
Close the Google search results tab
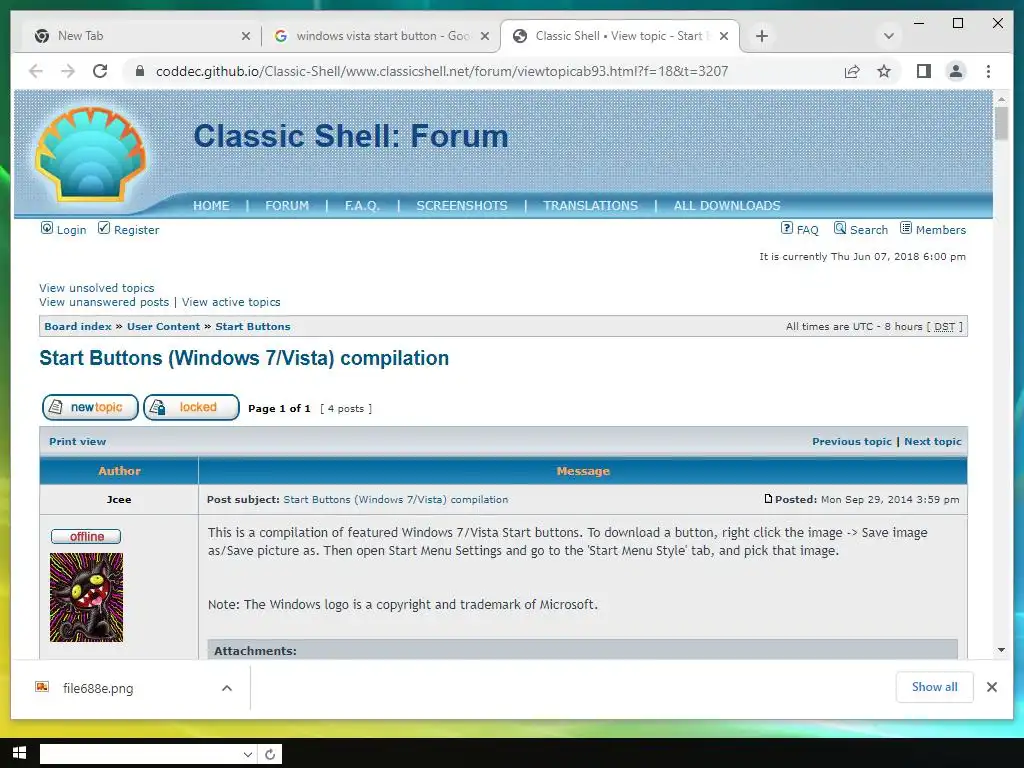(485, 36)
